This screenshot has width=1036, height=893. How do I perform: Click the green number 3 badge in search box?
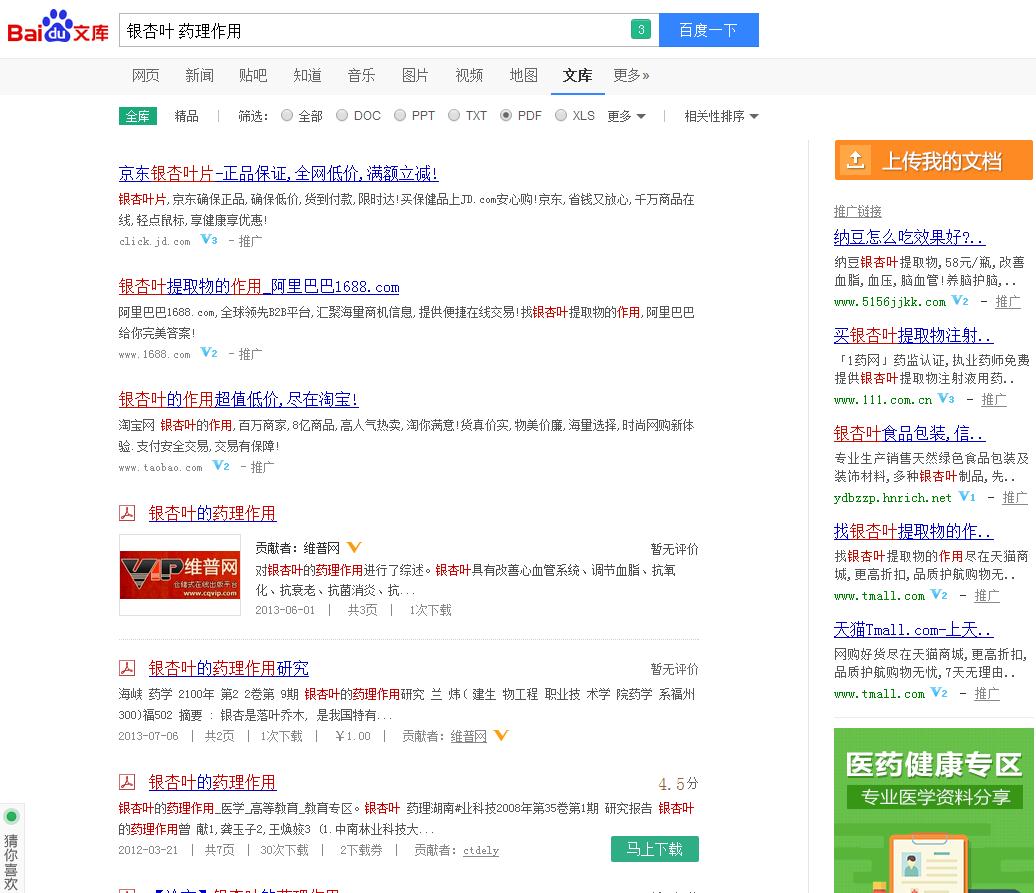tap(641, 30)
